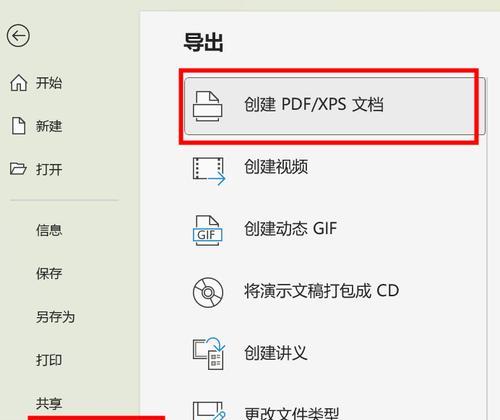Click the new document icon beside 新建
The width and height of the screenshot is (500, 420).
[x=19, y=126]
